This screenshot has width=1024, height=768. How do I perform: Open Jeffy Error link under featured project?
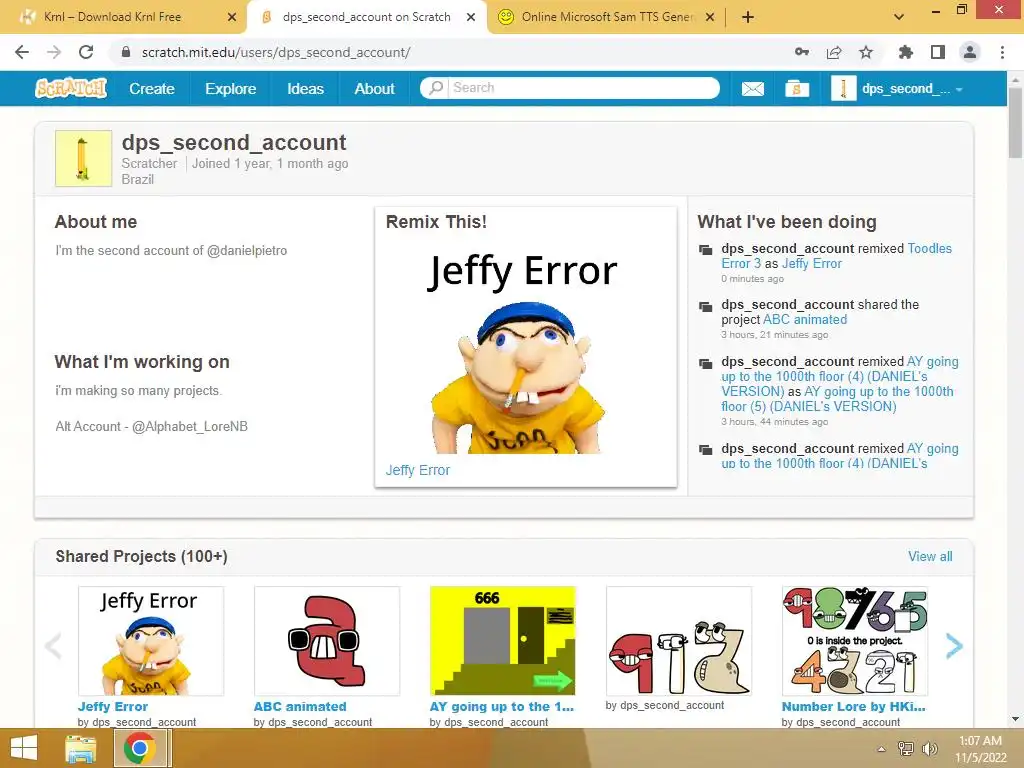point(417,470)
